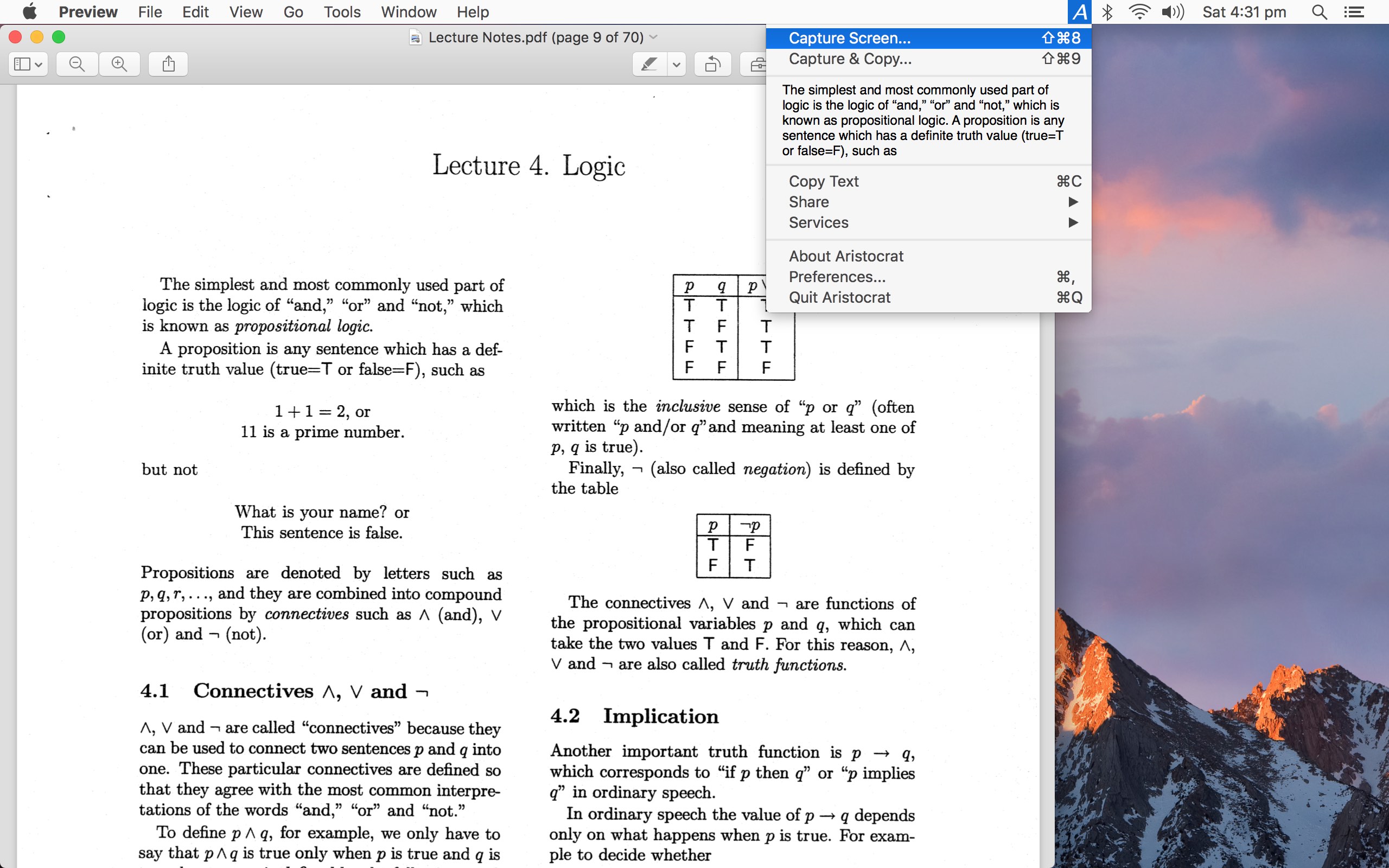
Task: Open the highlight color dropdown arrow
Action: 677,63
